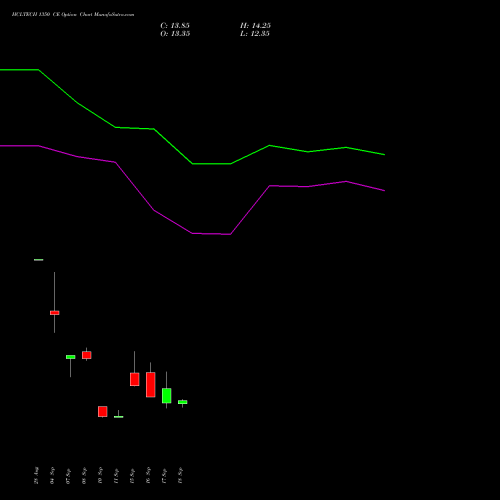Screen dimensions: 500x500
Task: Click the purple lower band line
Action: click(x=192, y=233)
